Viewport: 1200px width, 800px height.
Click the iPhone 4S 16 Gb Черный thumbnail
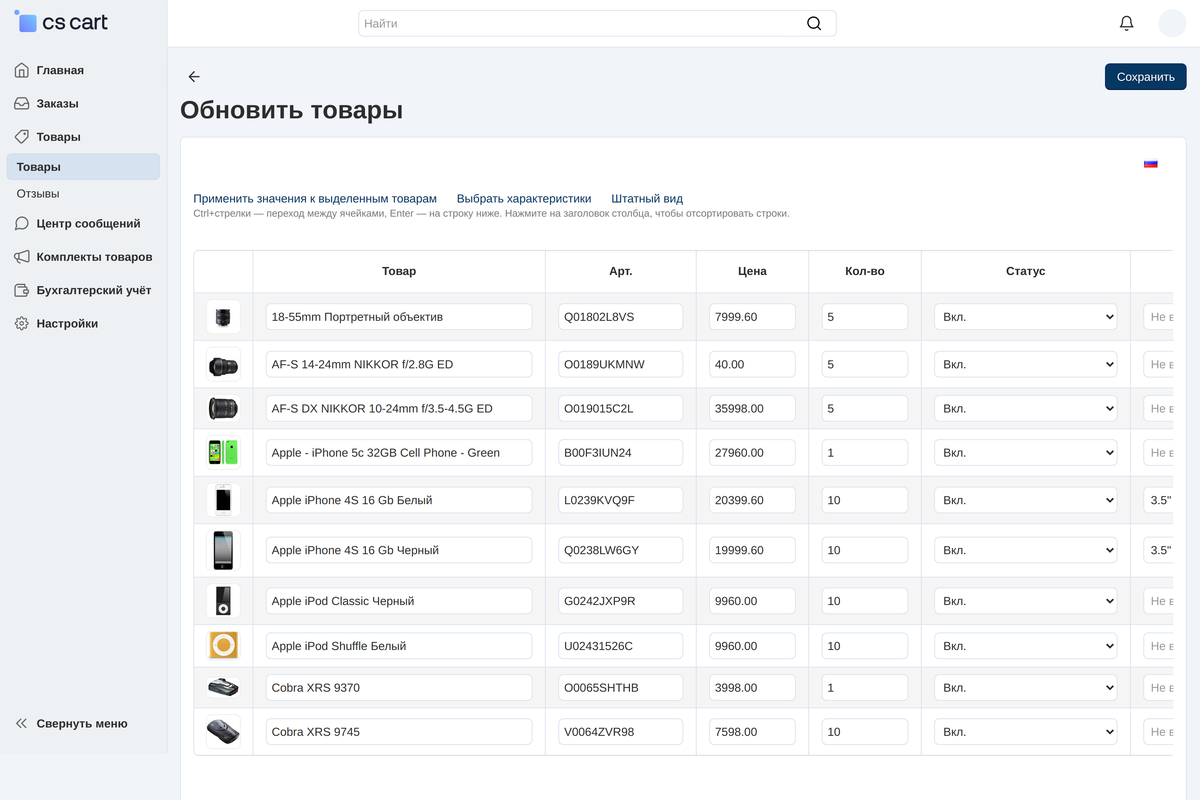[223, 550]
